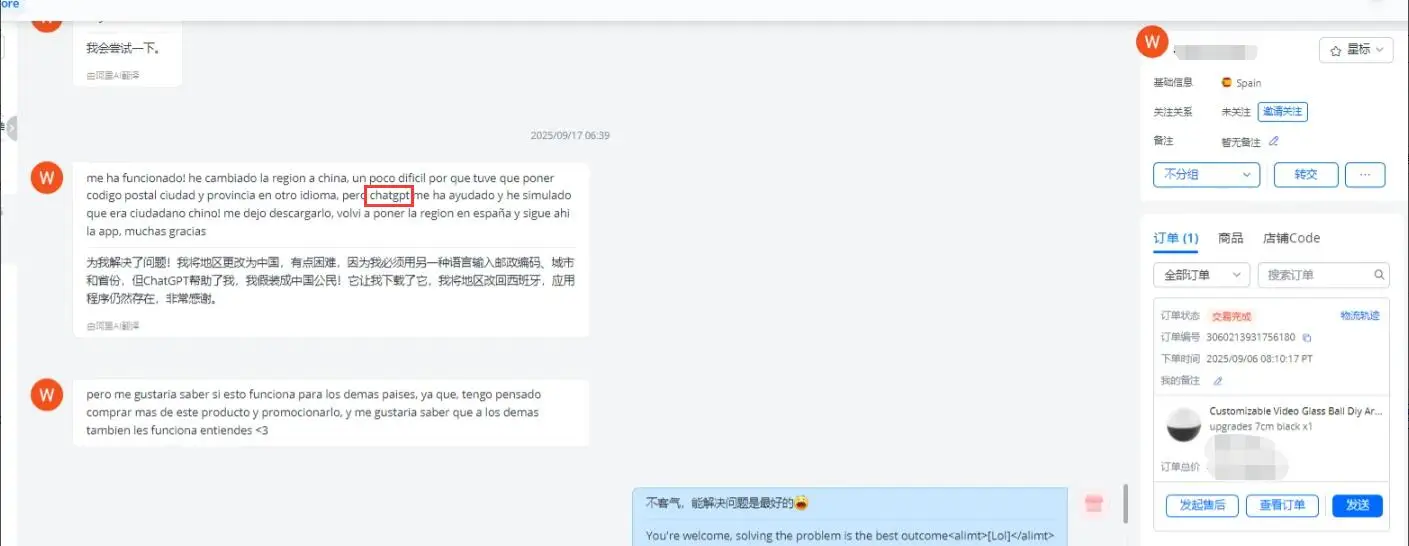
Task: Copy the order number with copy icon
Action: [1307, 338]
